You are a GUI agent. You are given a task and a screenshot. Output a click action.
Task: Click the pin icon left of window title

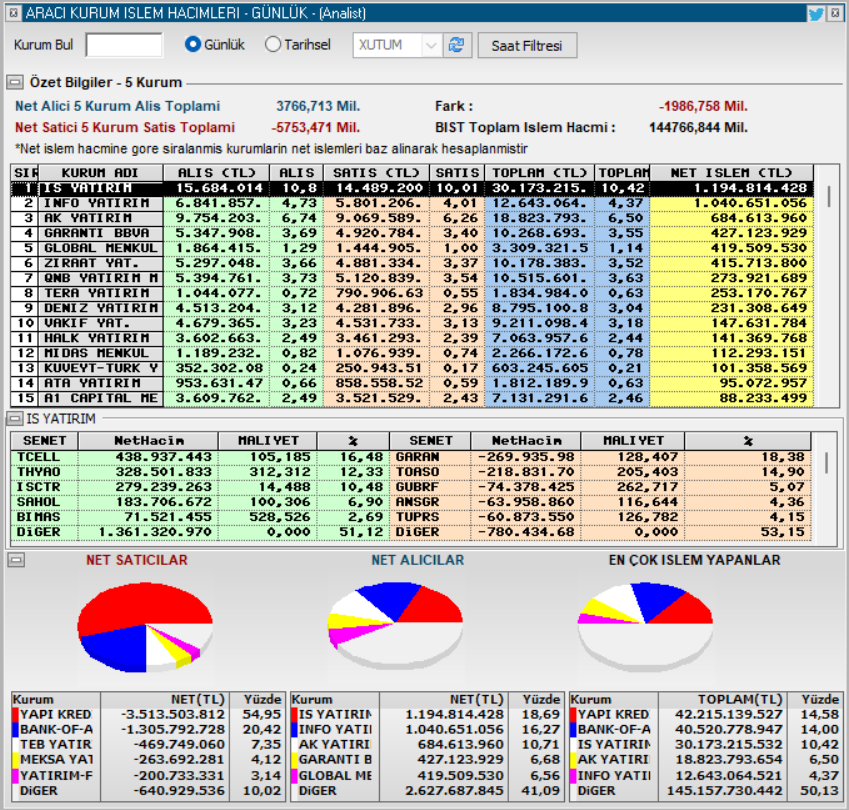(14, 13)
